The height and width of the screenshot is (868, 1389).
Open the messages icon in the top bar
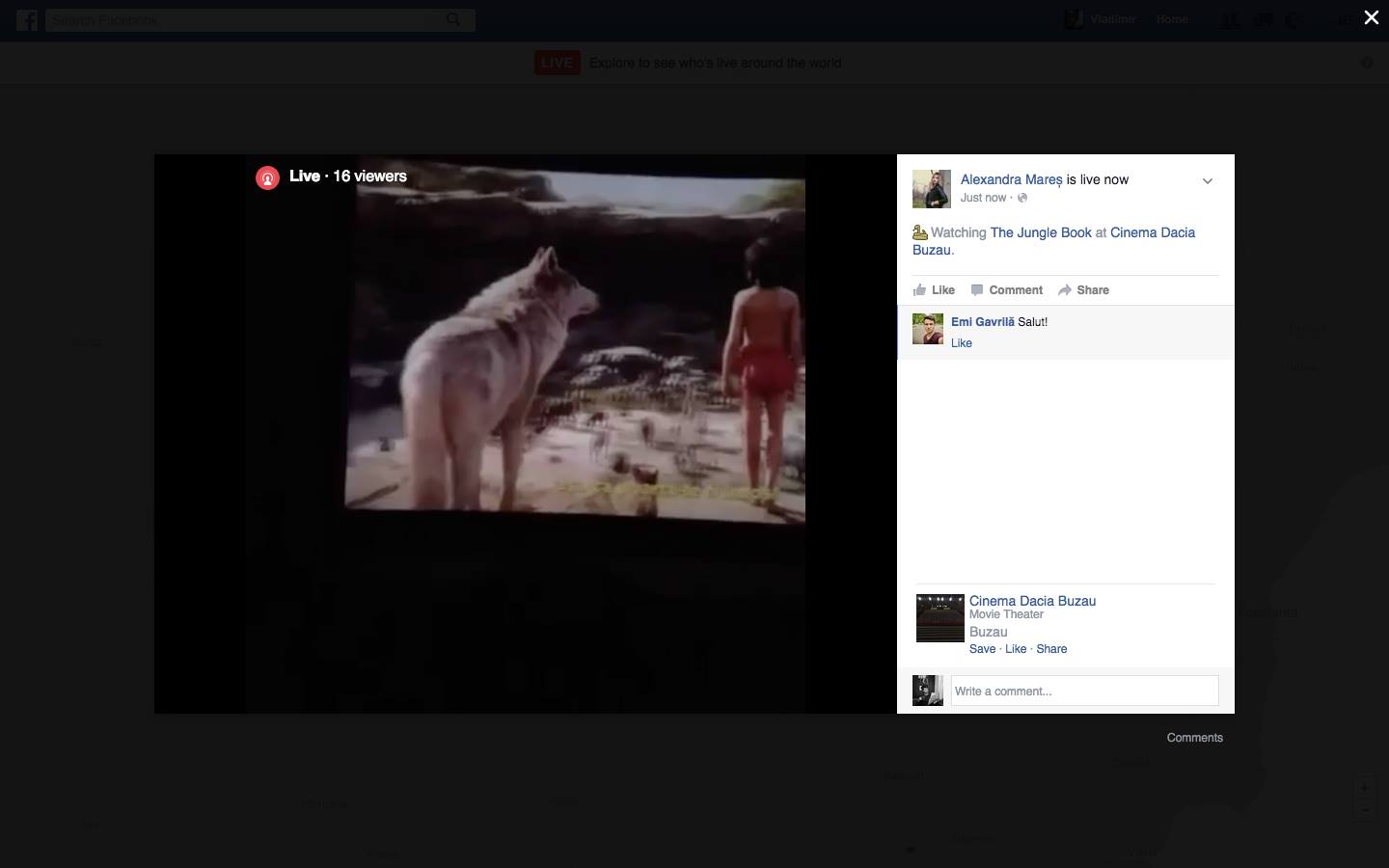(x=1262, y=19)
